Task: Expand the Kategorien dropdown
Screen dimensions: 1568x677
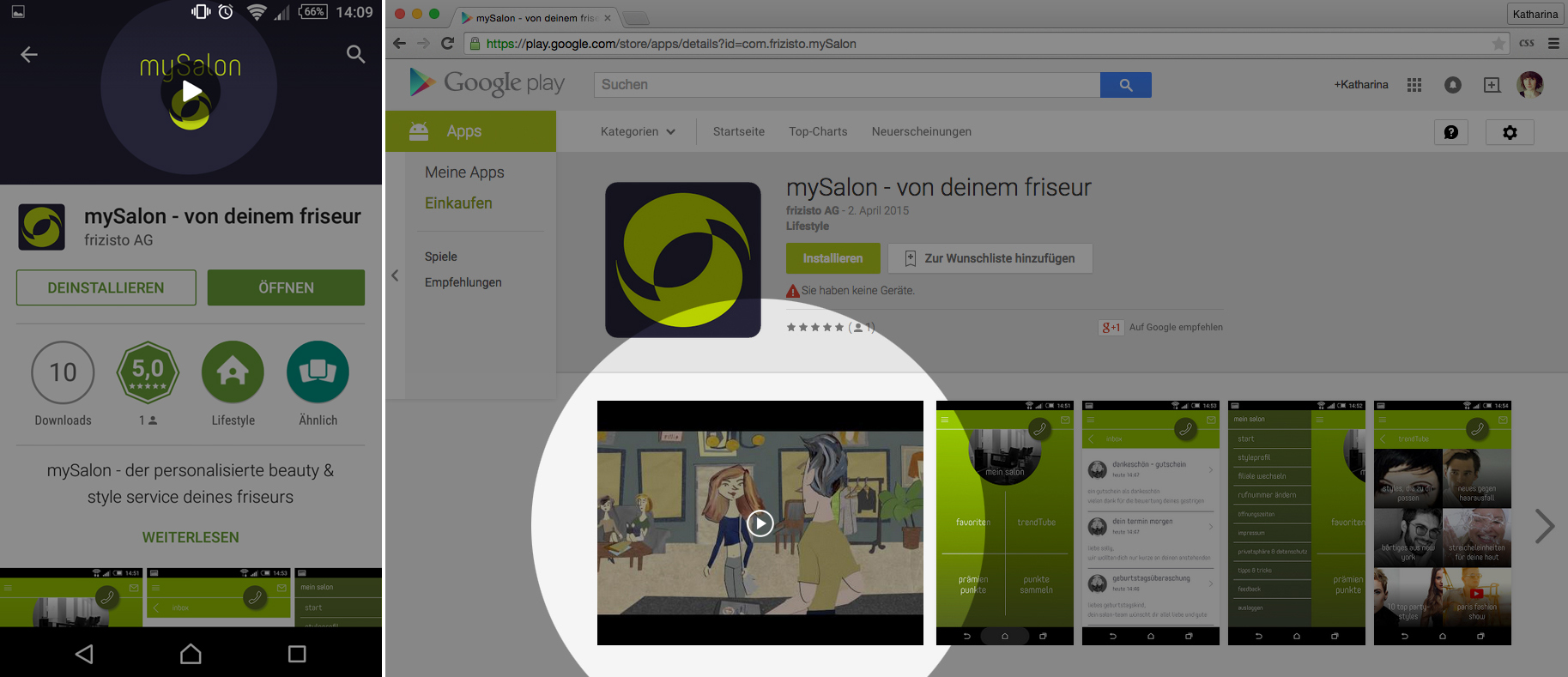Action: (638, 132)
